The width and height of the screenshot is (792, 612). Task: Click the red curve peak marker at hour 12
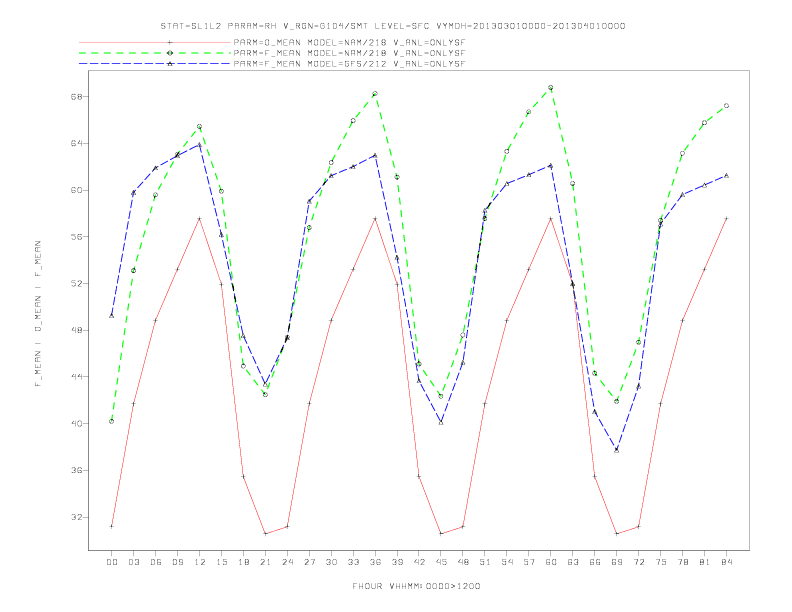point(200,219)
